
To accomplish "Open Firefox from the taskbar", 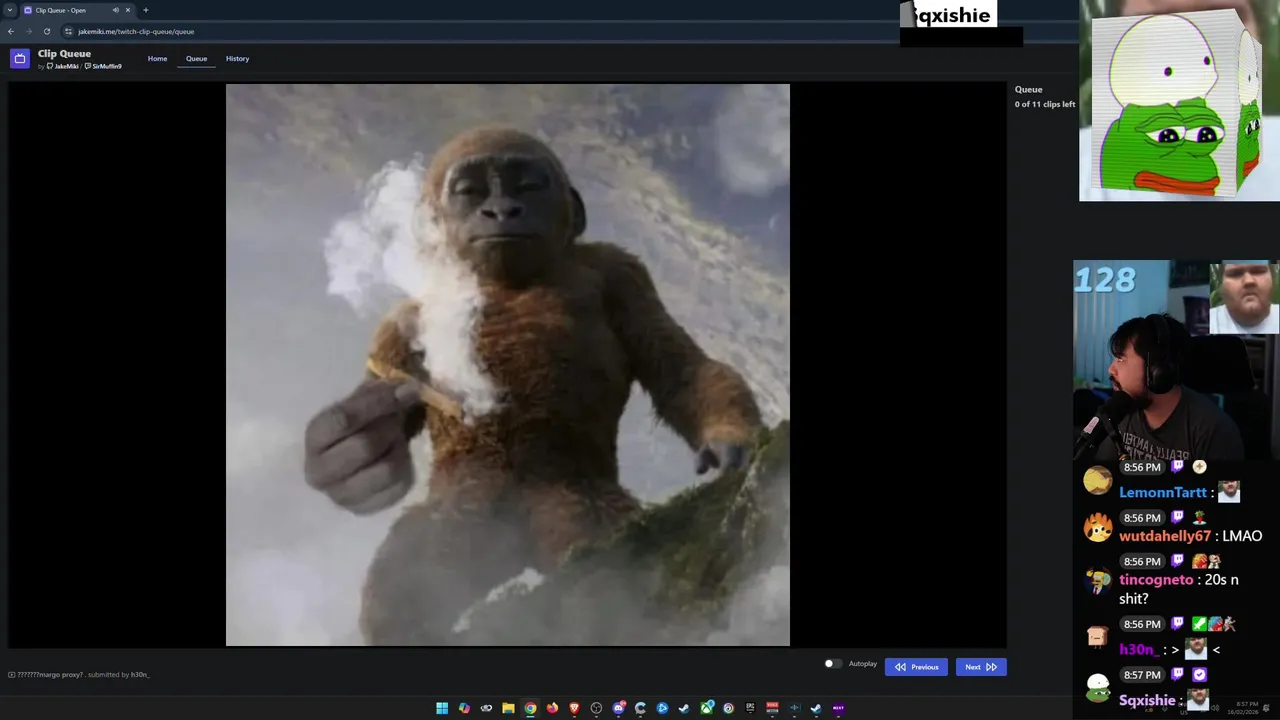I will [x=552, y=708].
